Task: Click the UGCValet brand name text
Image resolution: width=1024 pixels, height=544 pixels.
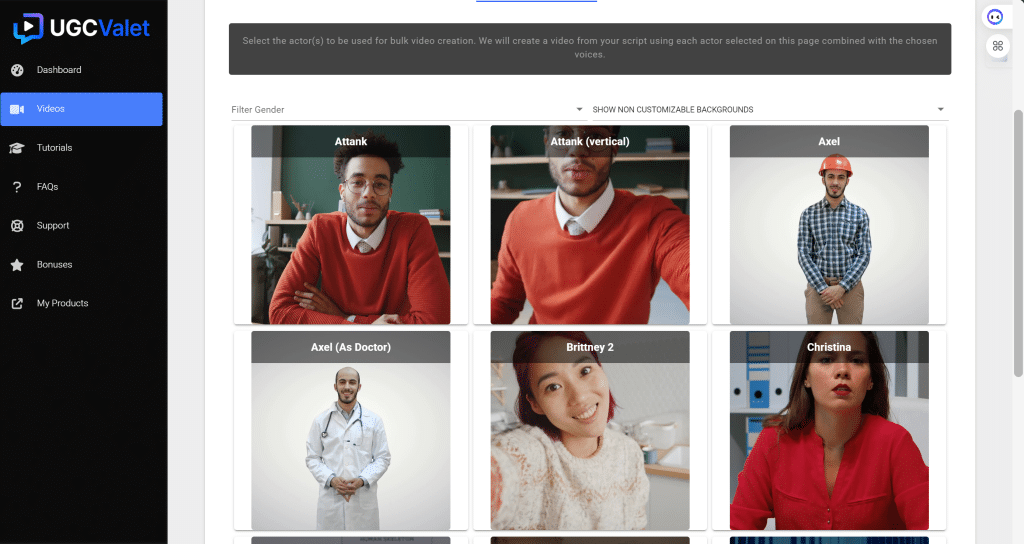Action: click(x=100, y=28)
